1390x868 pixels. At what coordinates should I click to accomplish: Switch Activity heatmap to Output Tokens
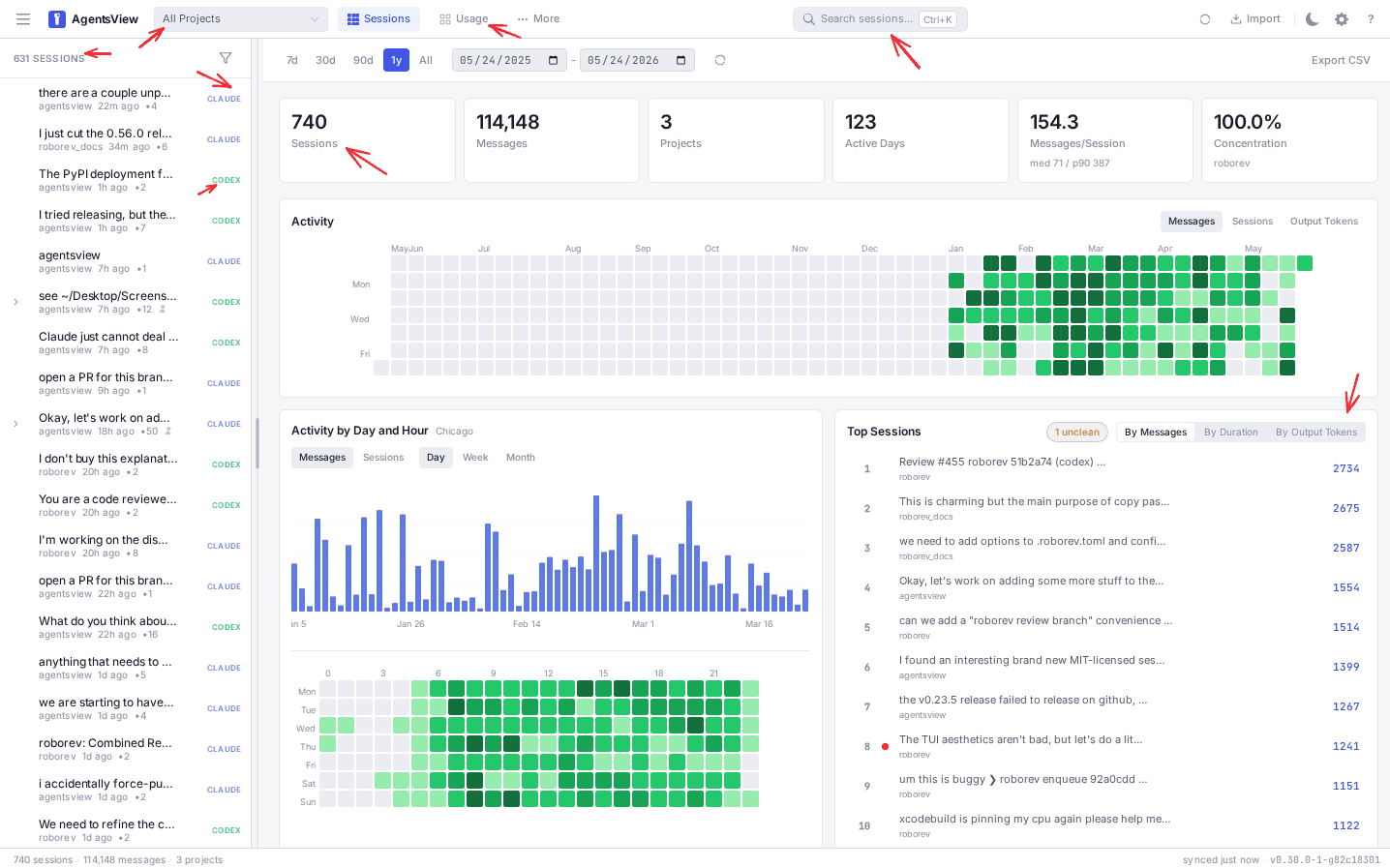click(x=1324, y=222)
